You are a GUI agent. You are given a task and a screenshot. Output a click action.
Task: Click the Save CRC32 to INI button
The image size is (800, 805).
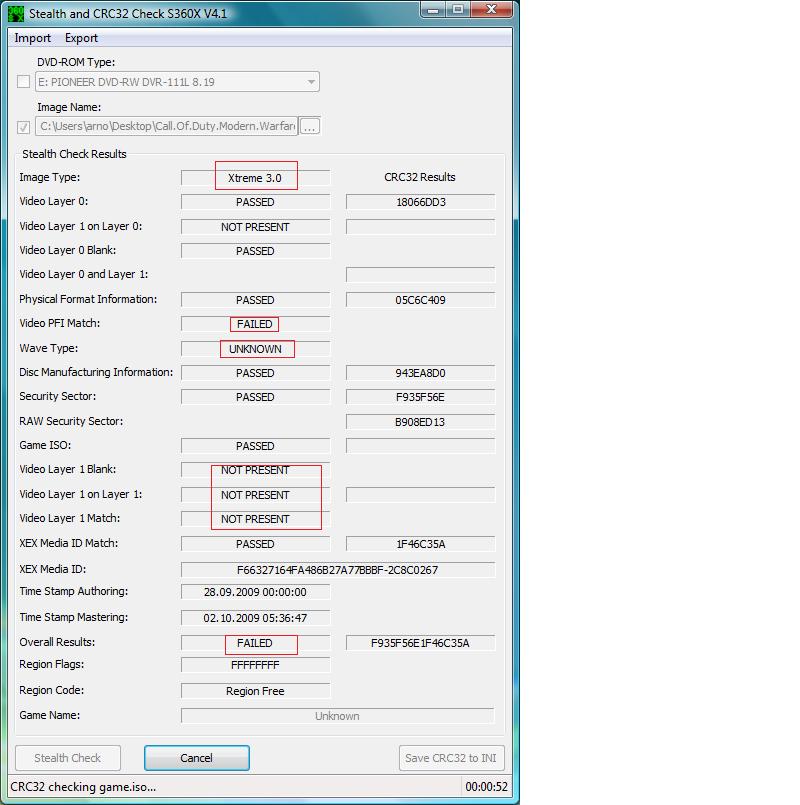tap(452, 758)
